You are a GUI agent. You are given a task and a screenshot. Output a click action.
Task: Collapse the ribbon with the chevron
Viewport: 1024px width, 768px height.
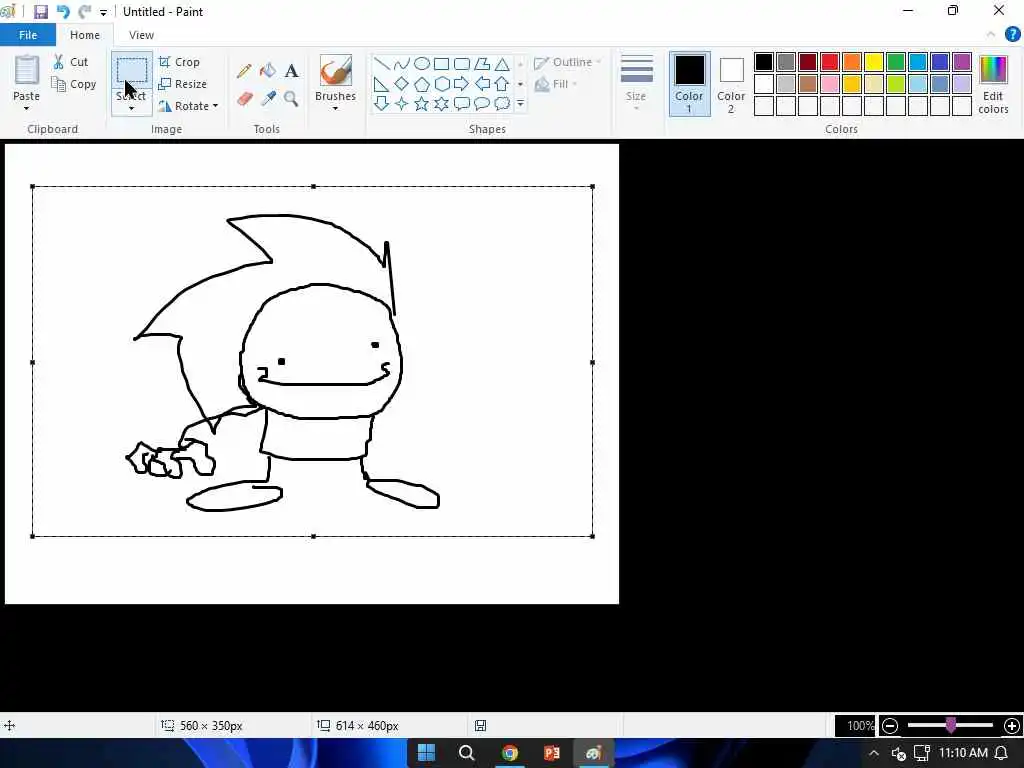pos(991,35)
